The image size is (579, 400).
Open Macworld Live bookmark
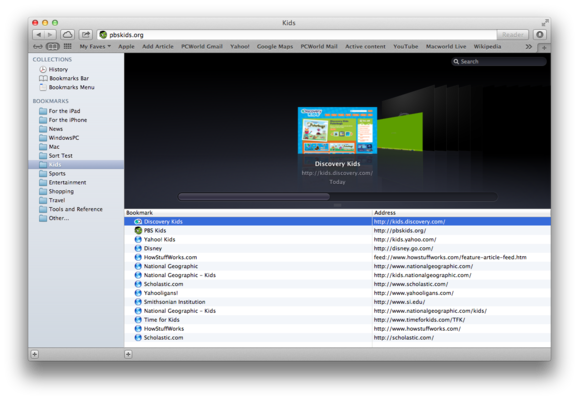coord(446,47)
